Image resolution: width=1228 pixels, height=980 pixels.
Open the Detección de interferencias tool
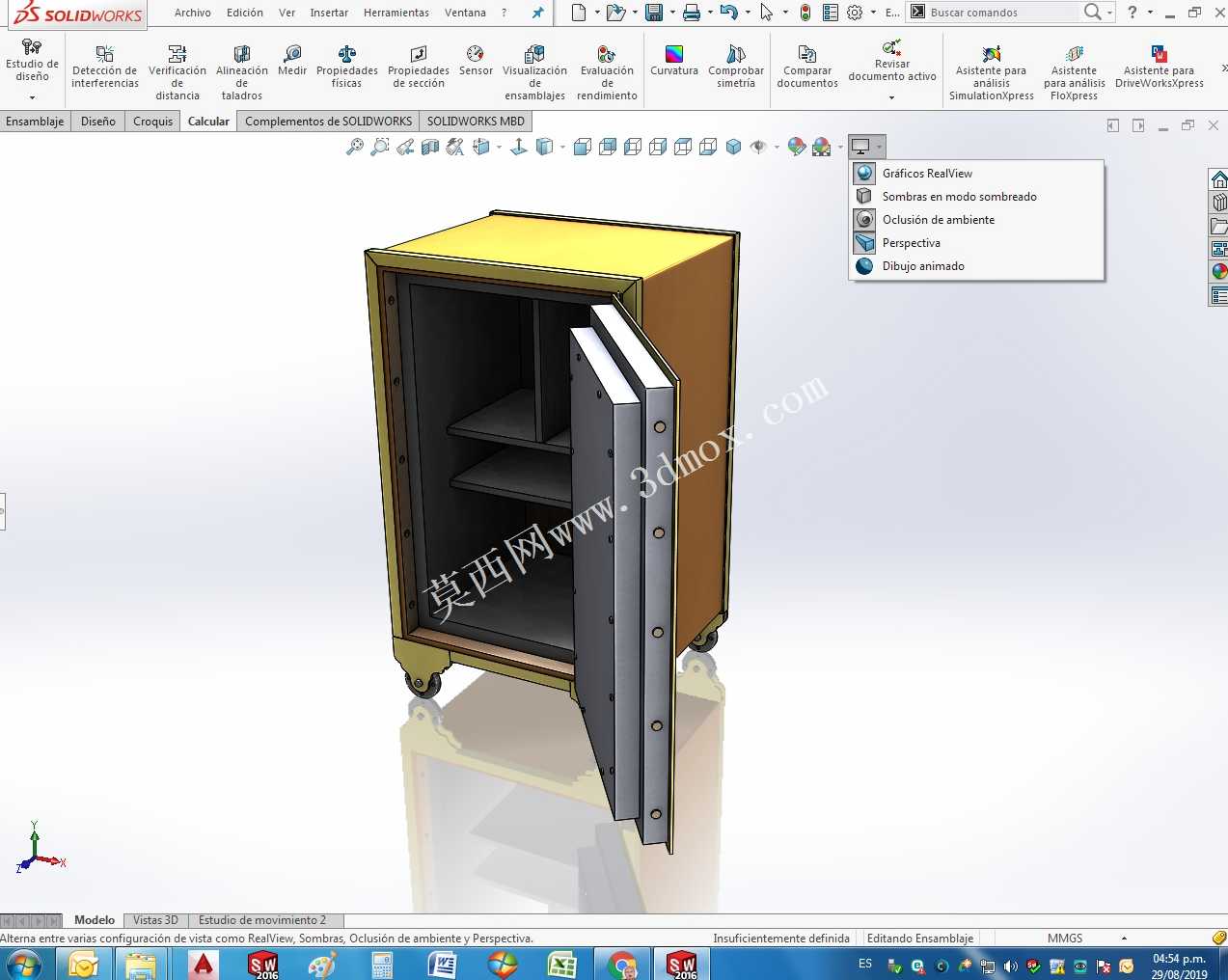(105, 68)
